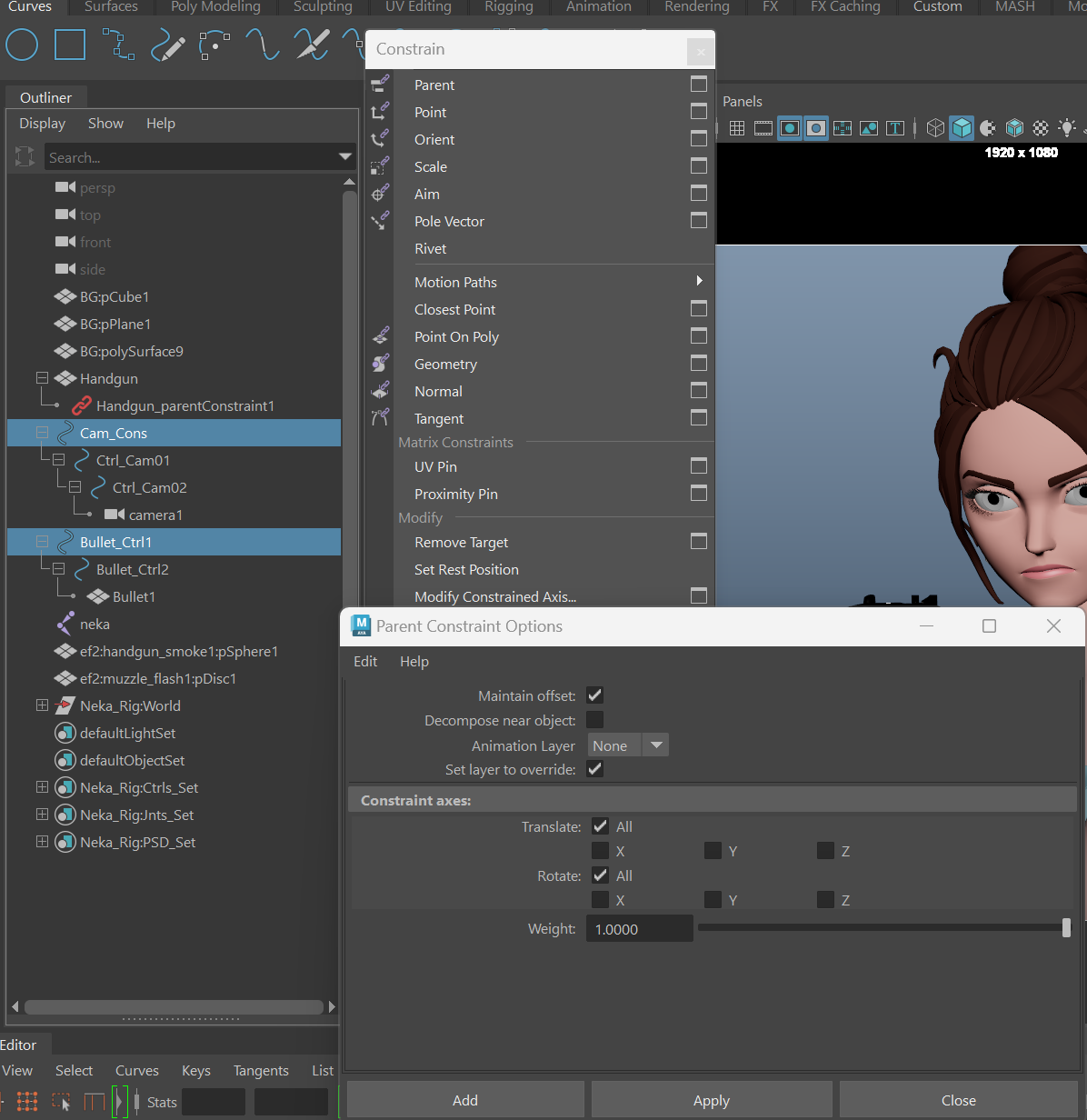Open the Motion Paths submenu
Image resolution: width=1087 pixels, height=1120 pixels.
click(554, 282)
